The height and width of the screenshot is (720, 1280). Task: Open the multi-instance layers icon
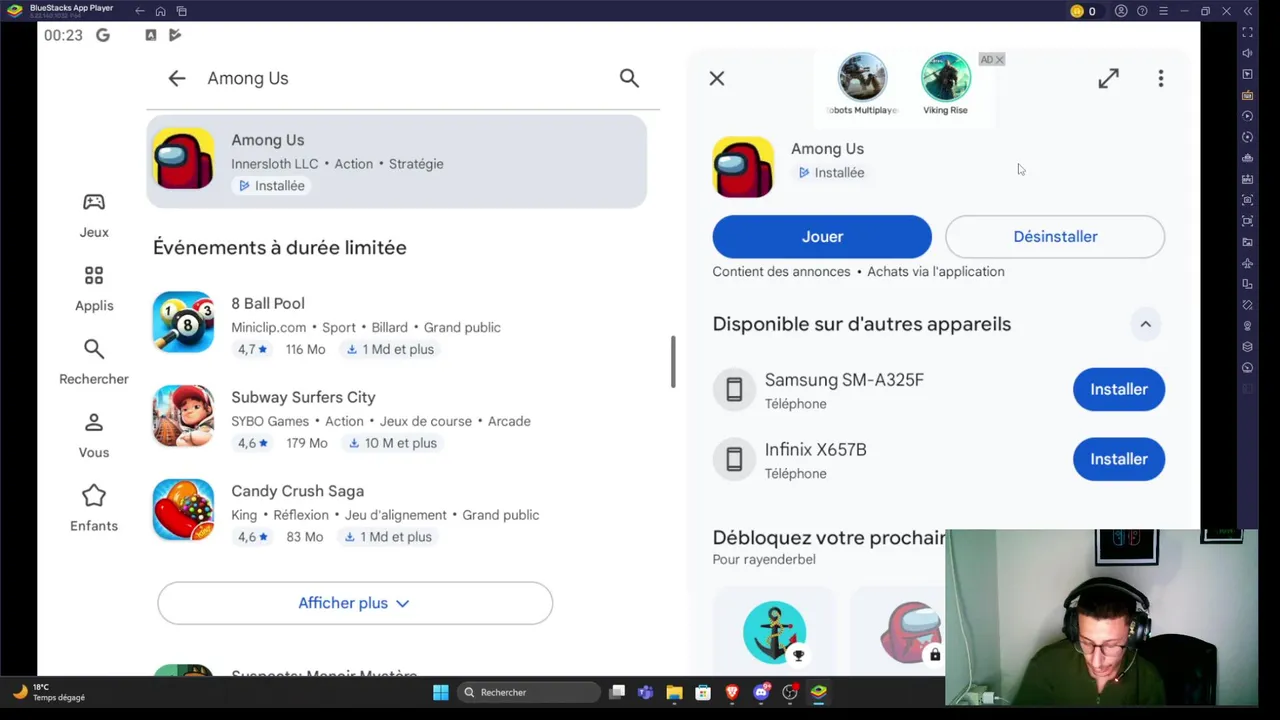click(x=1247, y=347)
